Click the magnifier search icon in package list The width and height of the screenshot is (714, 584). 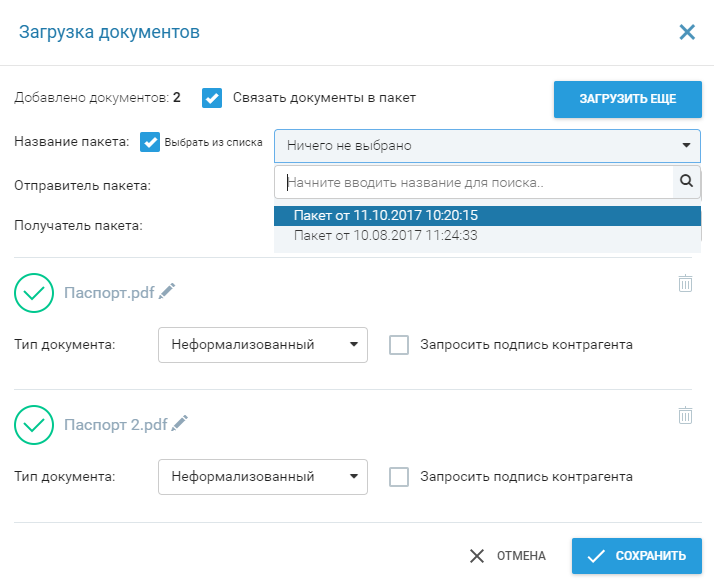coord(686,182)
